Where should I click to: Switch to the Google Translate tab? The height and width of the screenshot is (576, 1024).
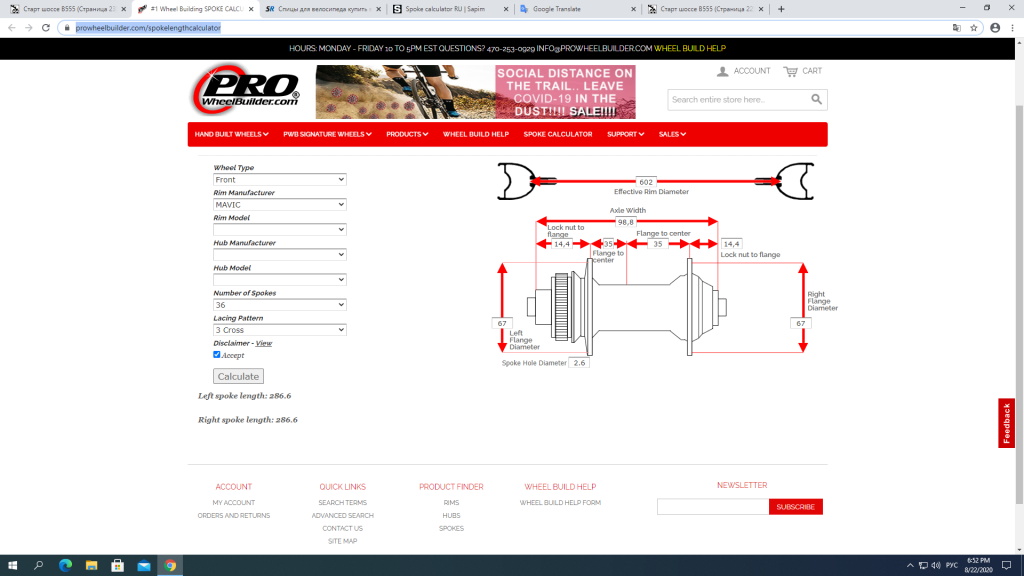574,9
